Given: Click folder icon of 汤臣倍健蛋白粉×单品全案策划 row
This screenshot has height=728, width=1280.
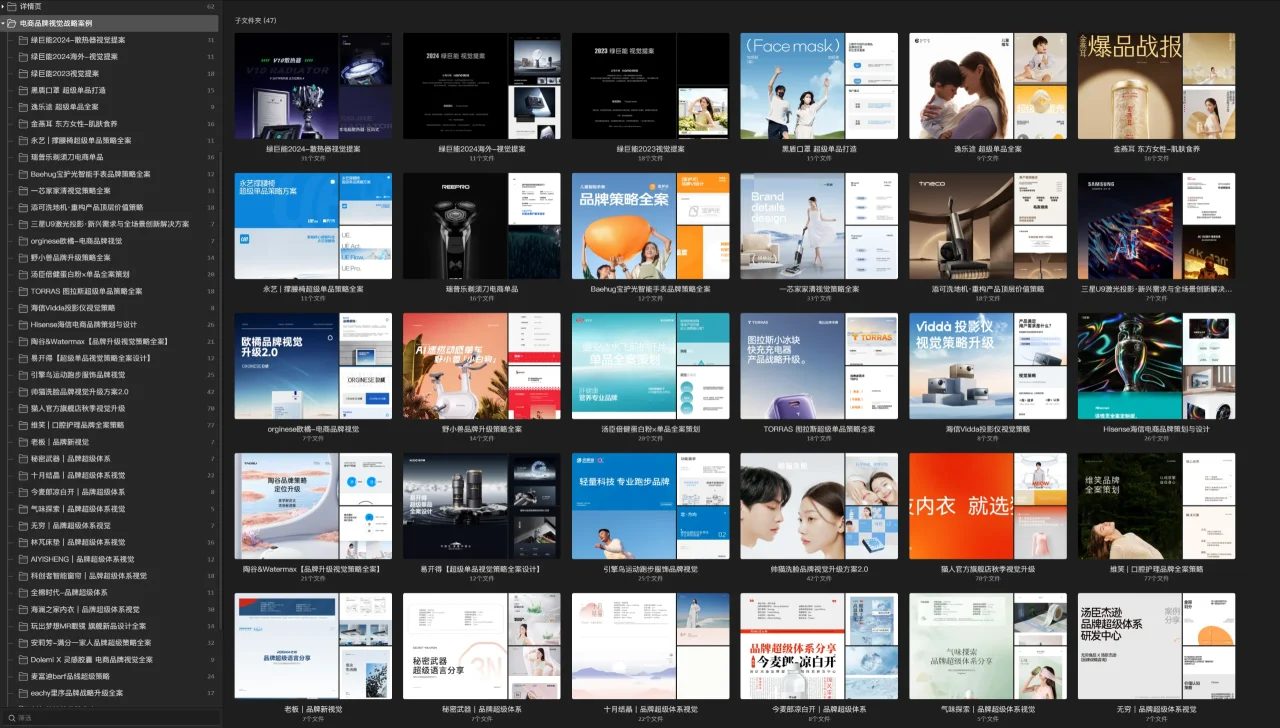Looking at the screenshot, I should (23, 274).
